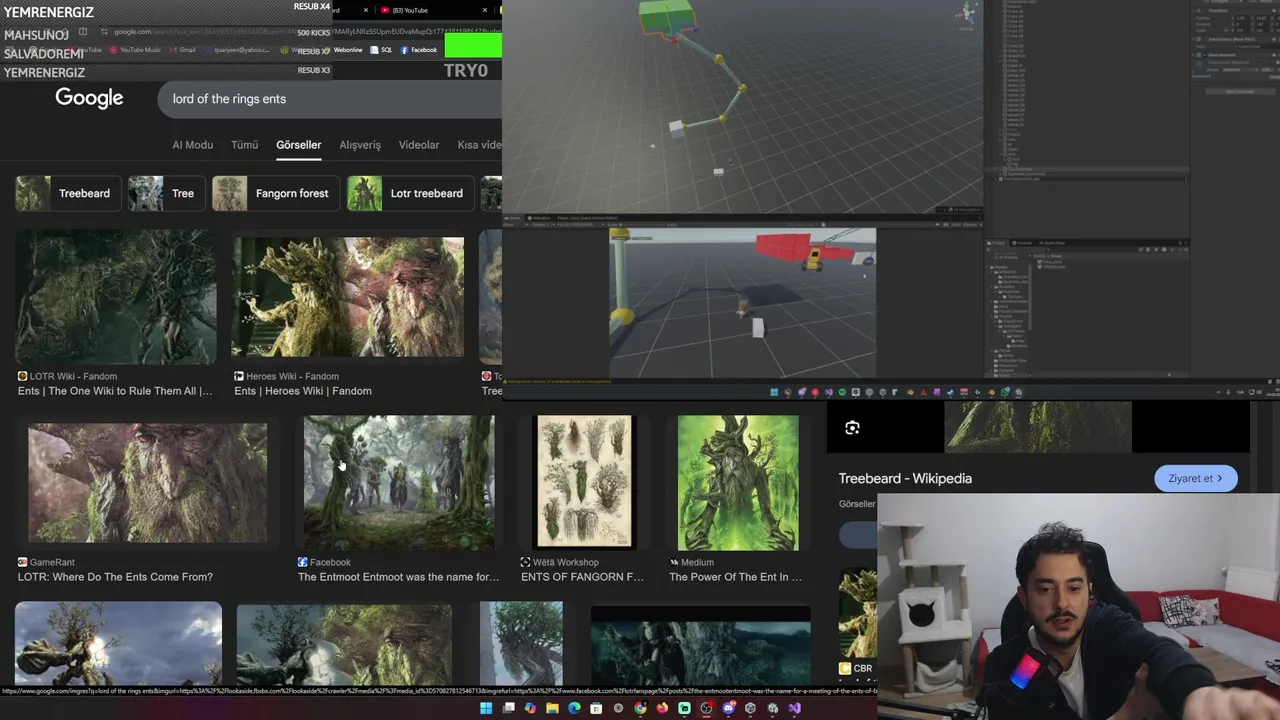1280x720 pixels.
Task: Launch Copilot from the taskbar
Action: pos(530,708)
